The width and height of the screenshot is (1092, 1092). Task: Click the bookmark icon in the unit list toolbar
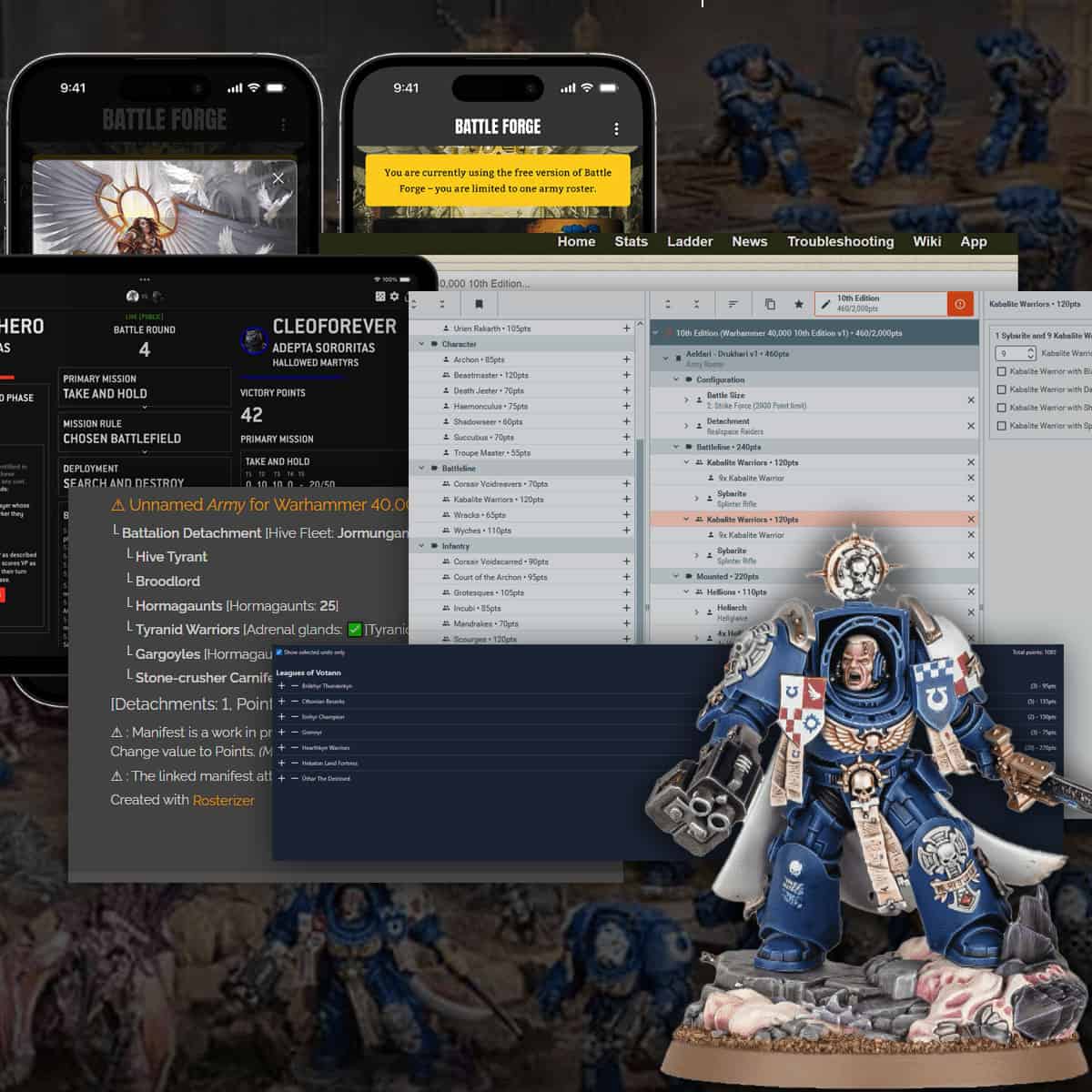(479, 304)
